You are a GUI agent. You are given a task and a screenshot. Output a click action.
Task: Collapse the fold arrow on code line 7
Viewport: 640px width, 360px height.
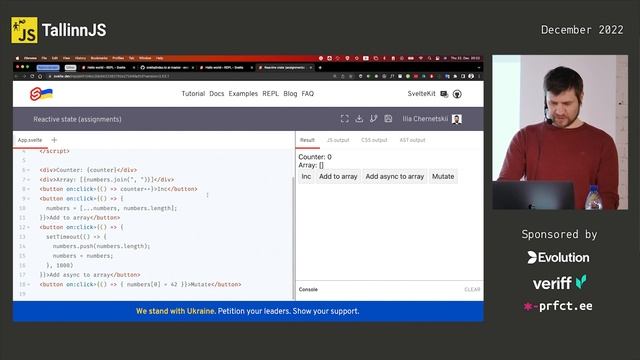pos(29,180)
